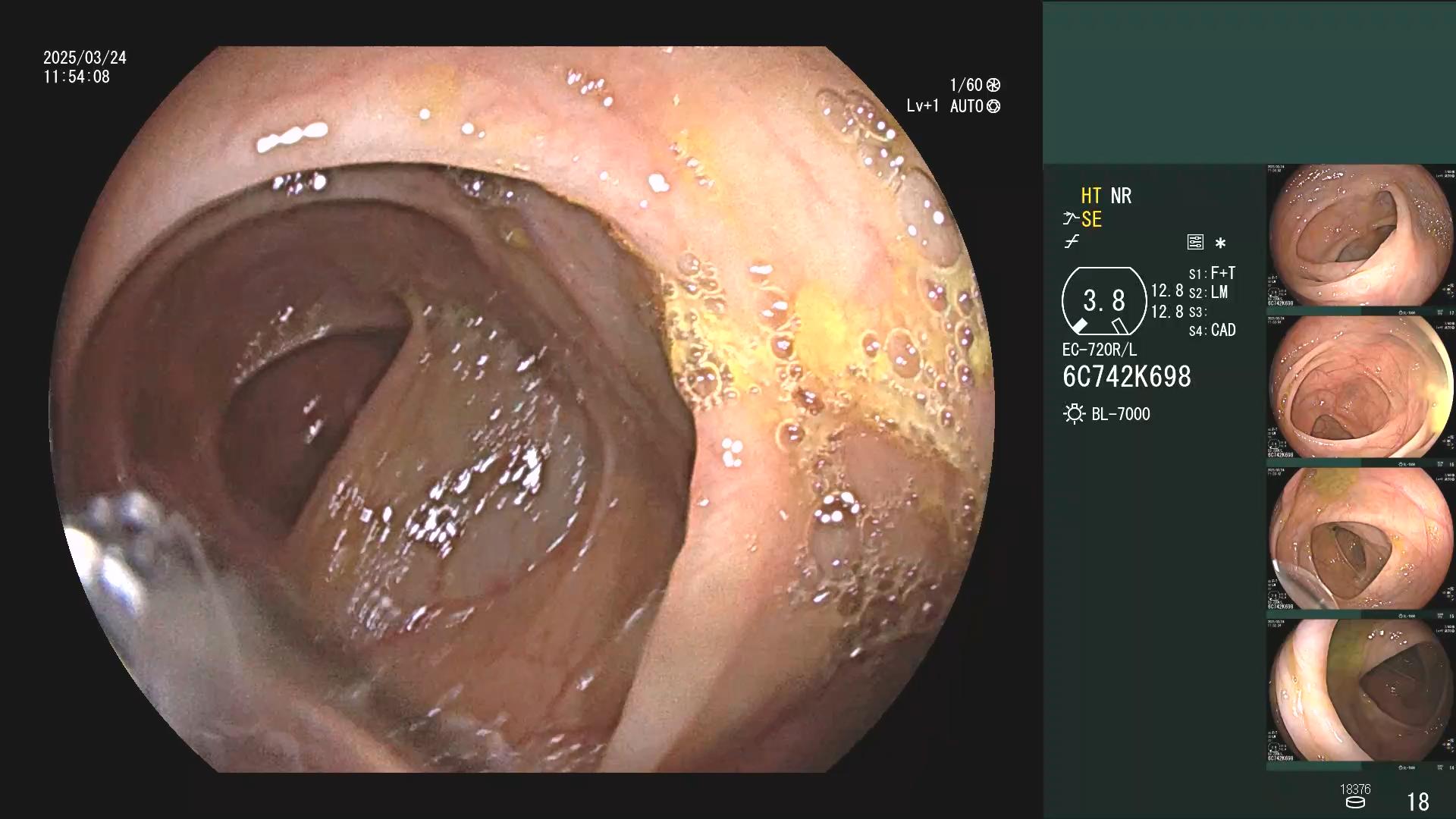Click the Lv+1 brightness level

(x=923, y=106)
